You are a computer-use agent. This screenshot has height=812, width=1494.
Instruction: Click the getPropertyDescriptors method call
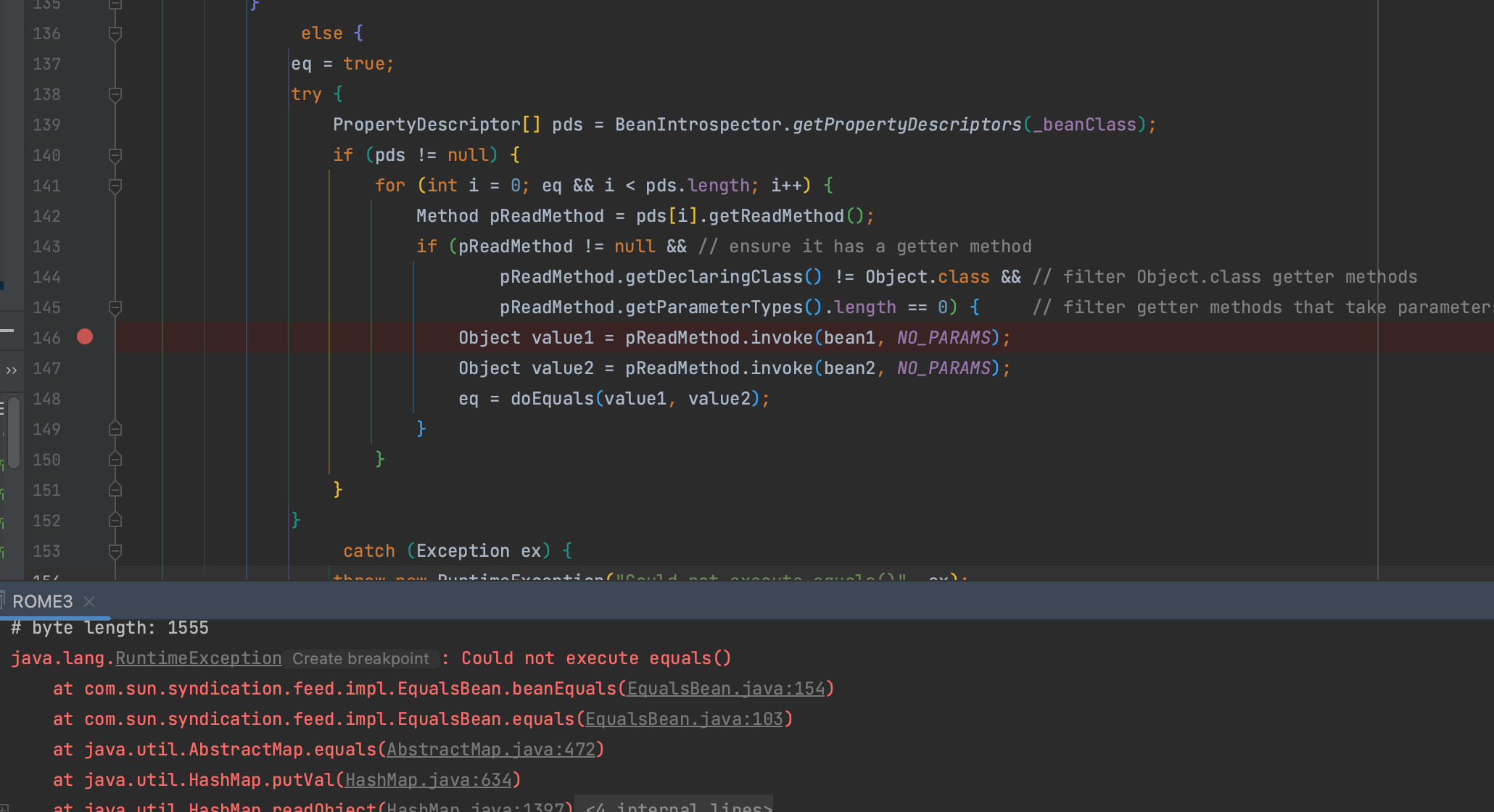tap(907, 125)
